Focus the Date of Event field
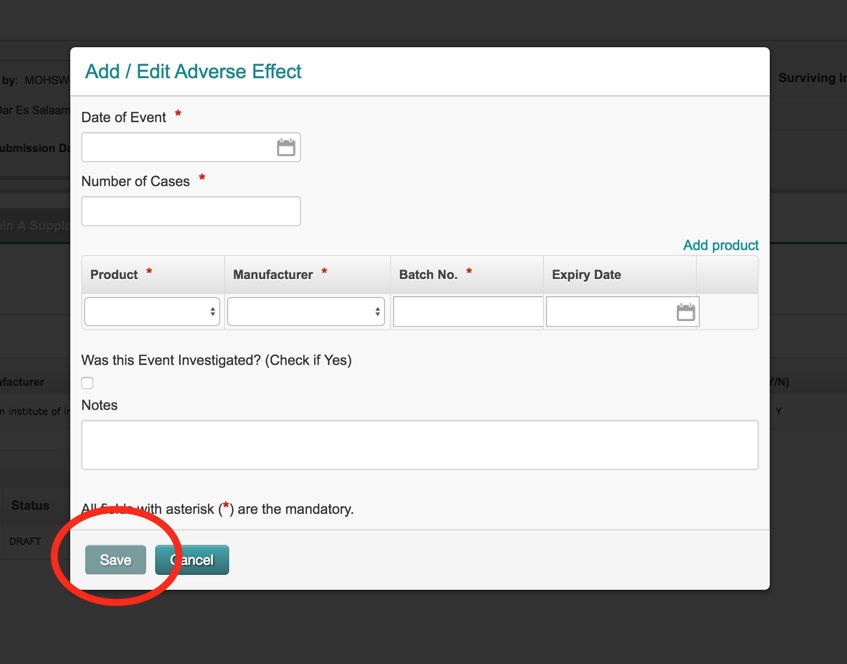847x664 pixels. tap(191, 147)
